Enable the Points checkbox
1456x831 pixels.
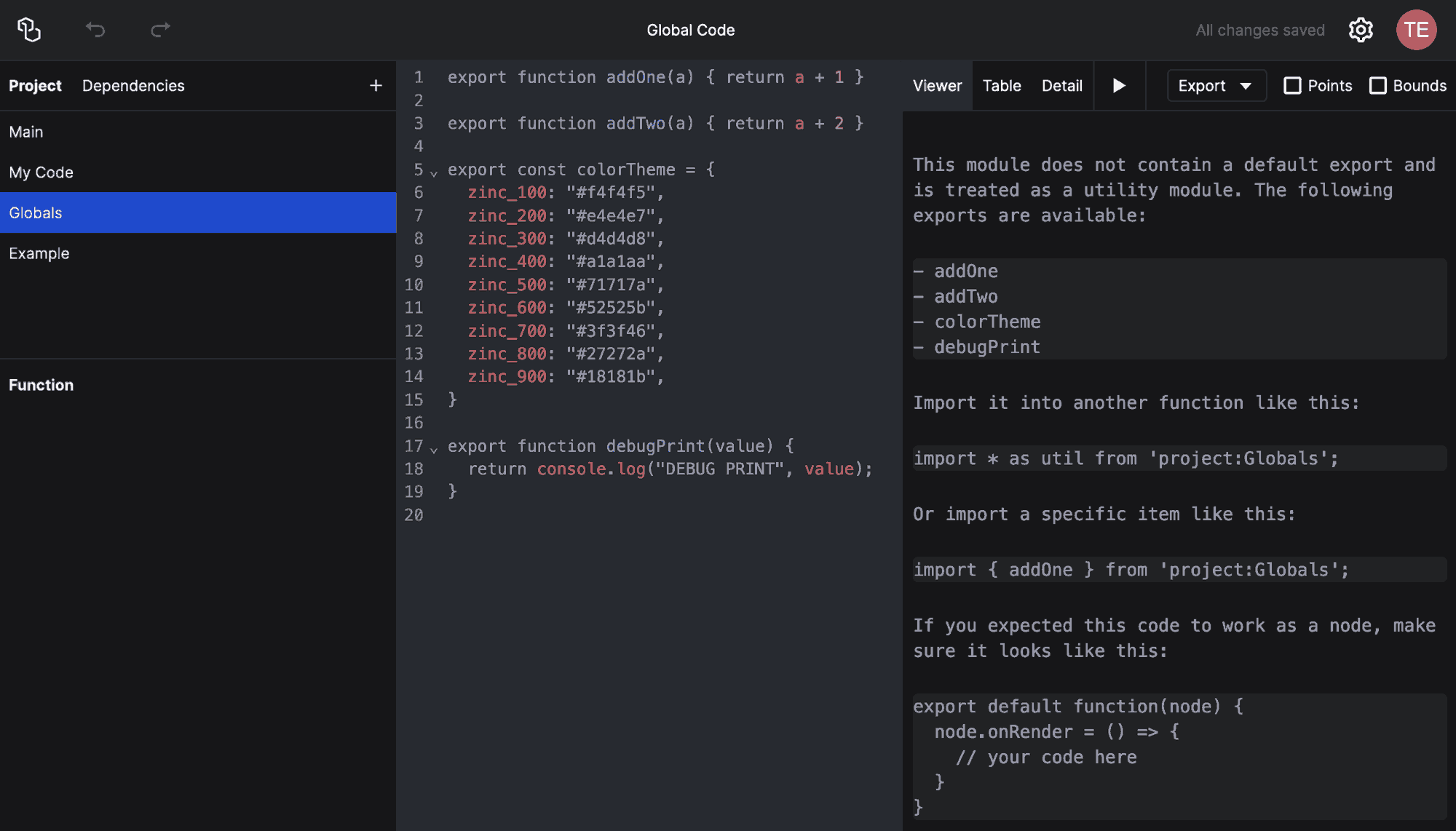coord(1292,86)
